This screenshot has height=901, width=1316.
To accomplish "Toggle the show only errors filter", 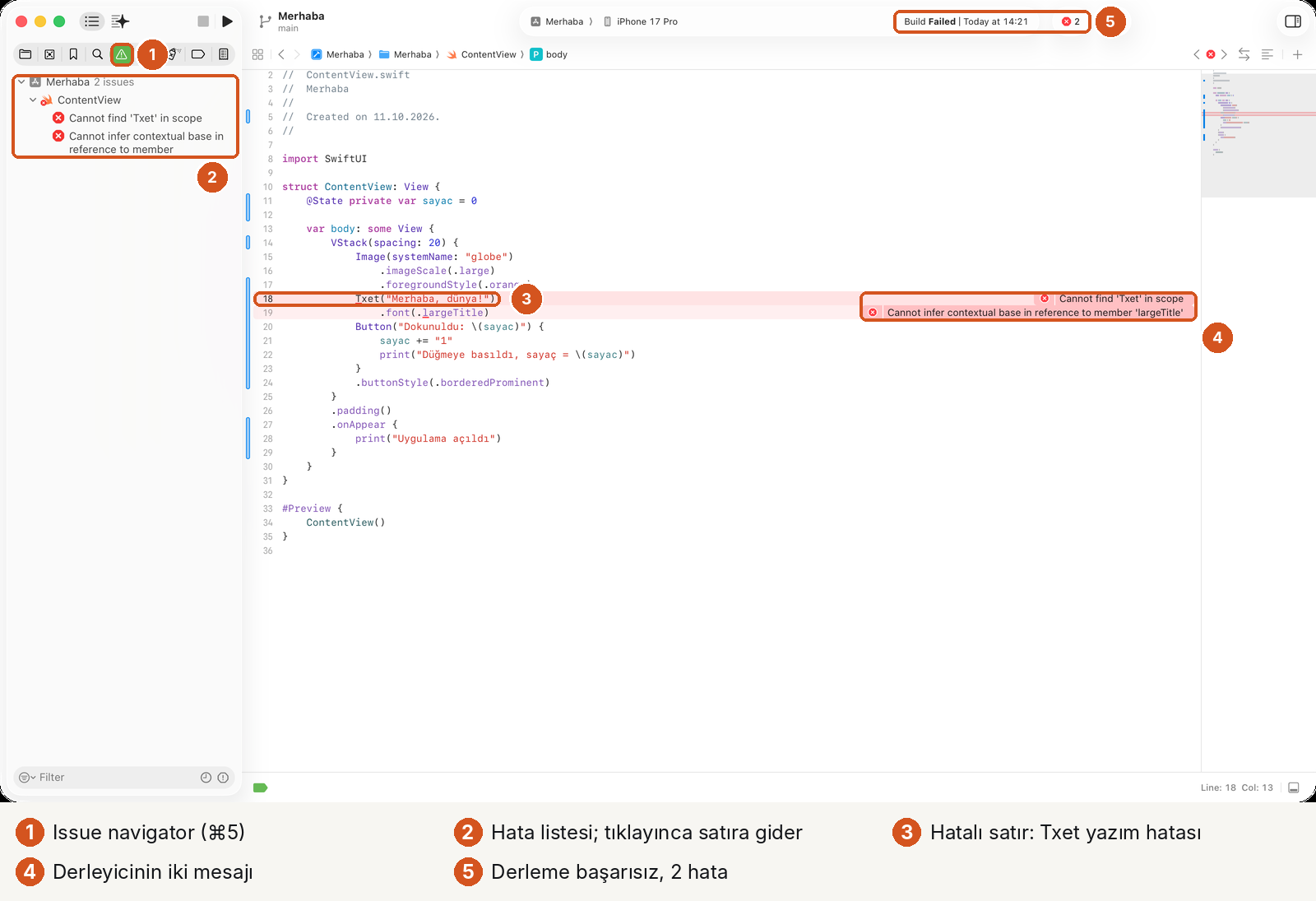I will [223, 778].
